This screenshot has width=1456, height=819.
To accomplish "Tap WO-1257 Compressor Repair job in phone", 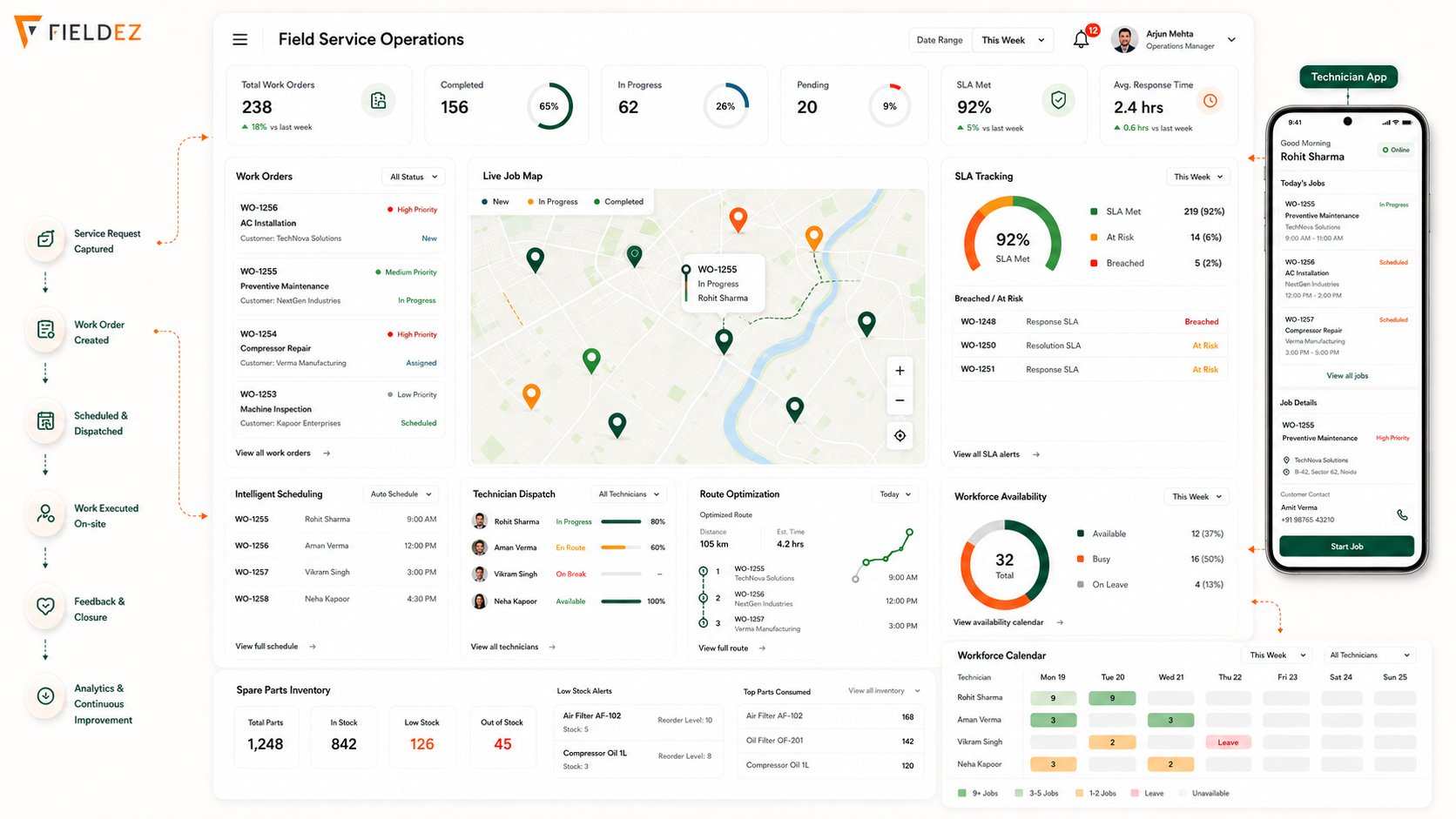I will pyautogui.click(x=1346, y=336).
